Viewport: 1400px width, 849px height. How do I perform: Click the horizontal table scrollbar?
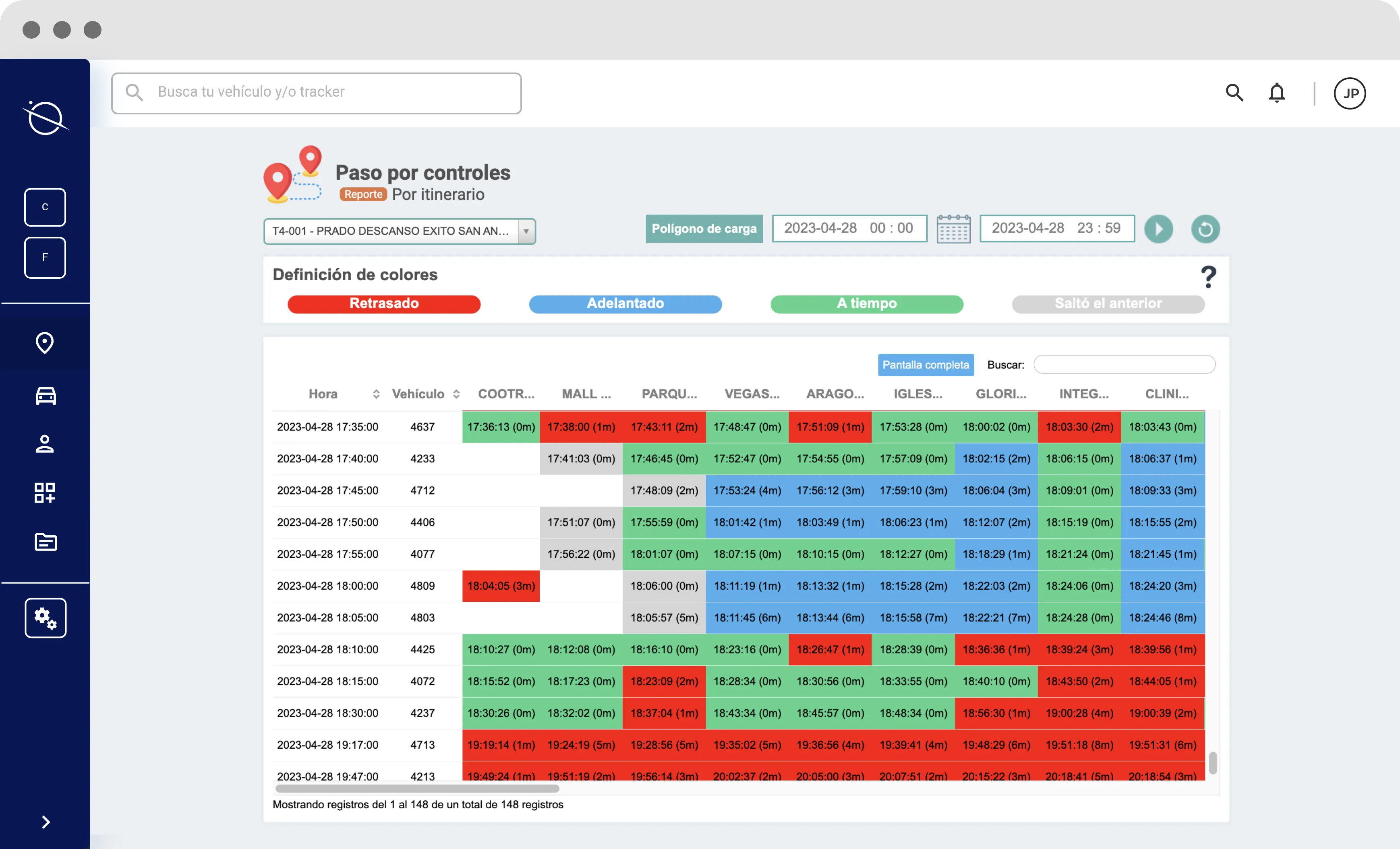(417, 788)
